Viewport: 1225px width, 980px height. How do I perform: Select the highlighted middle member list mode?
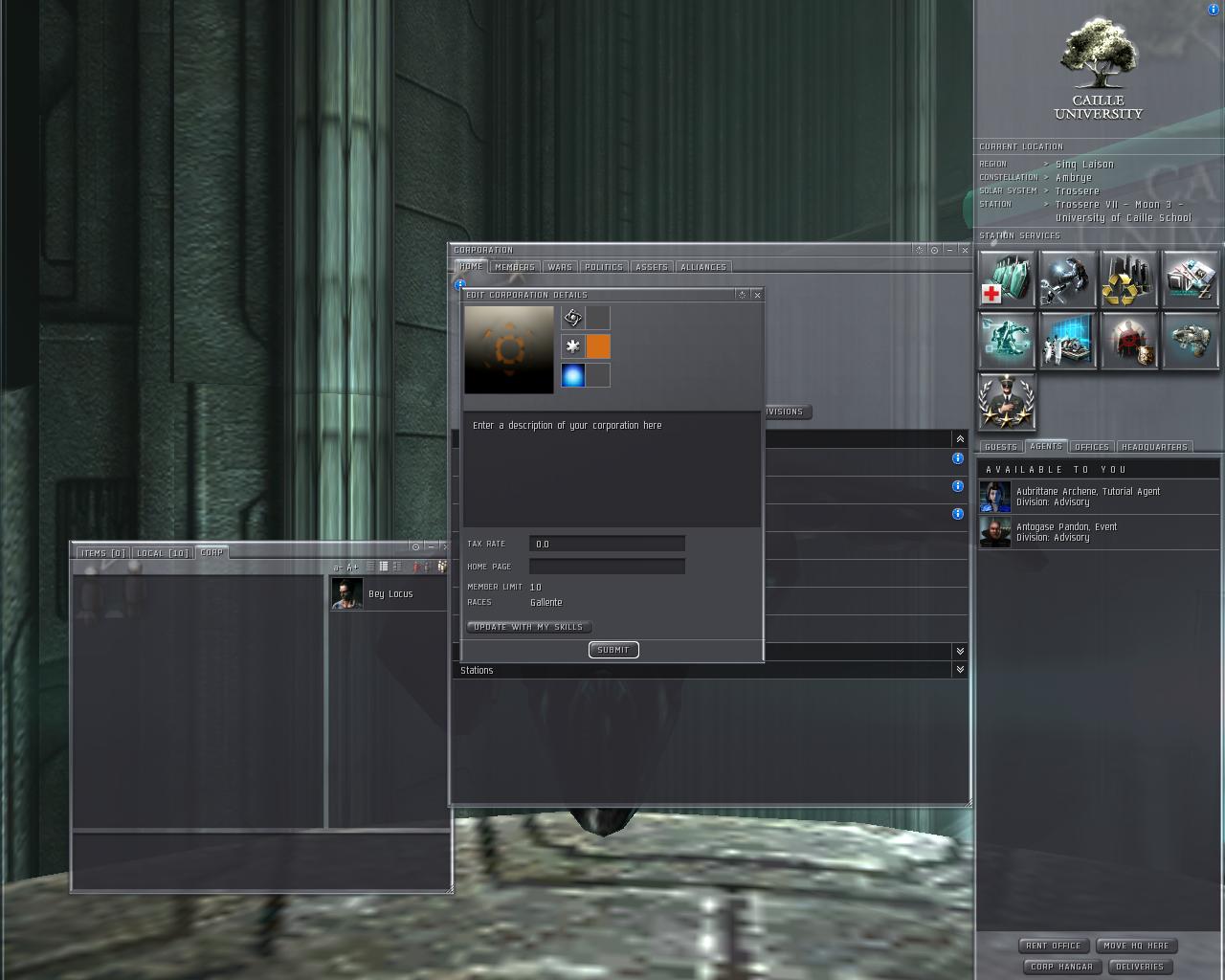[x=384, y=567]
